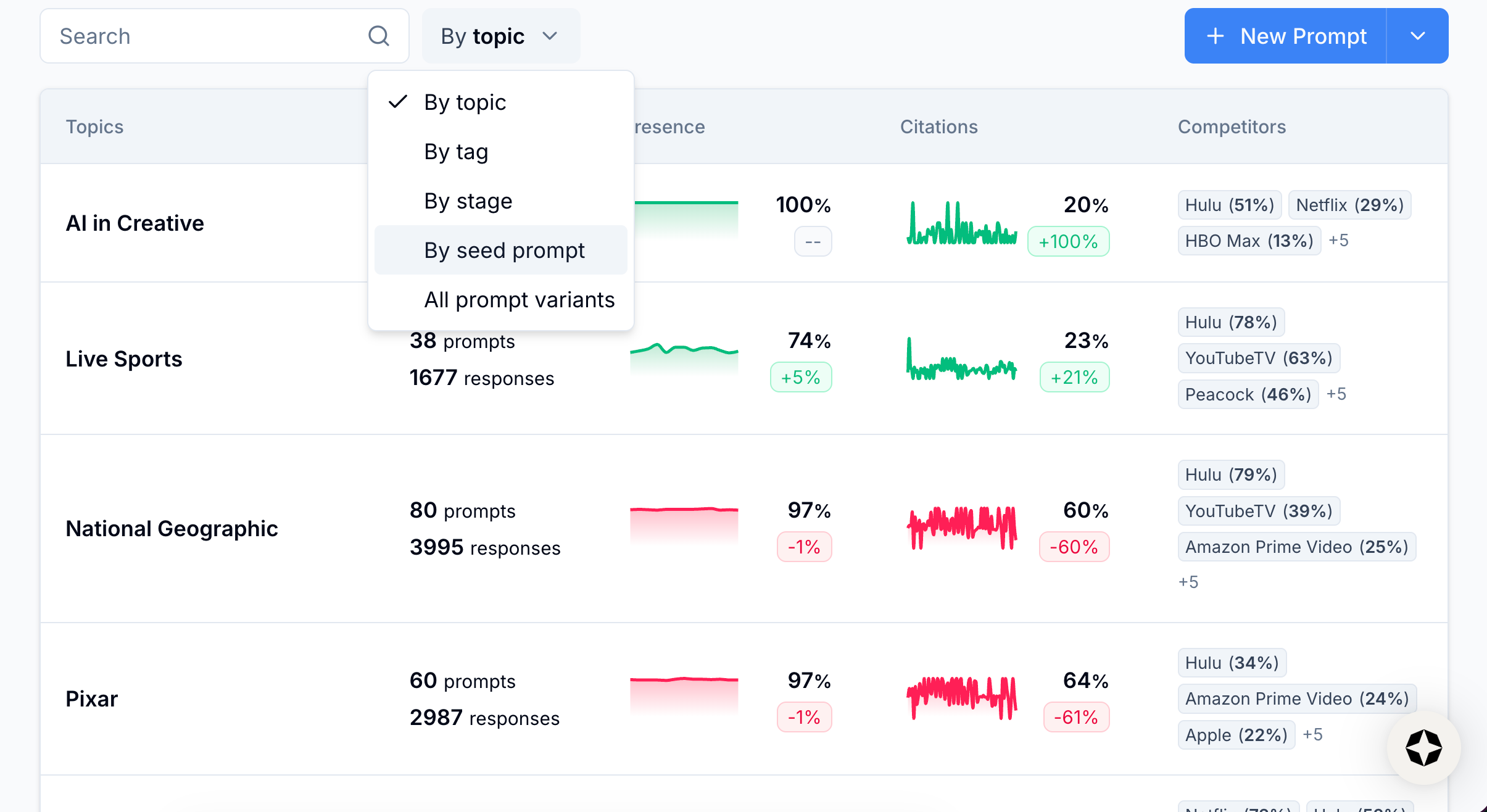
Task: Click the Live Sports presence sparkline chart
Action: coord(684,358)
